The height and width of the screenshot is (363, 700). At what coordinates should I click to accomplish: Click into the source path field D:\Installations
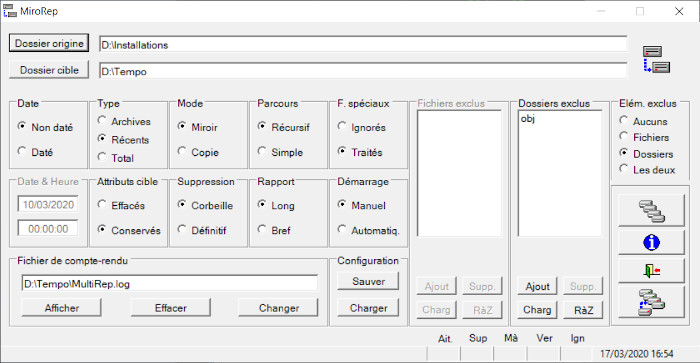click(x=363, y=45)
